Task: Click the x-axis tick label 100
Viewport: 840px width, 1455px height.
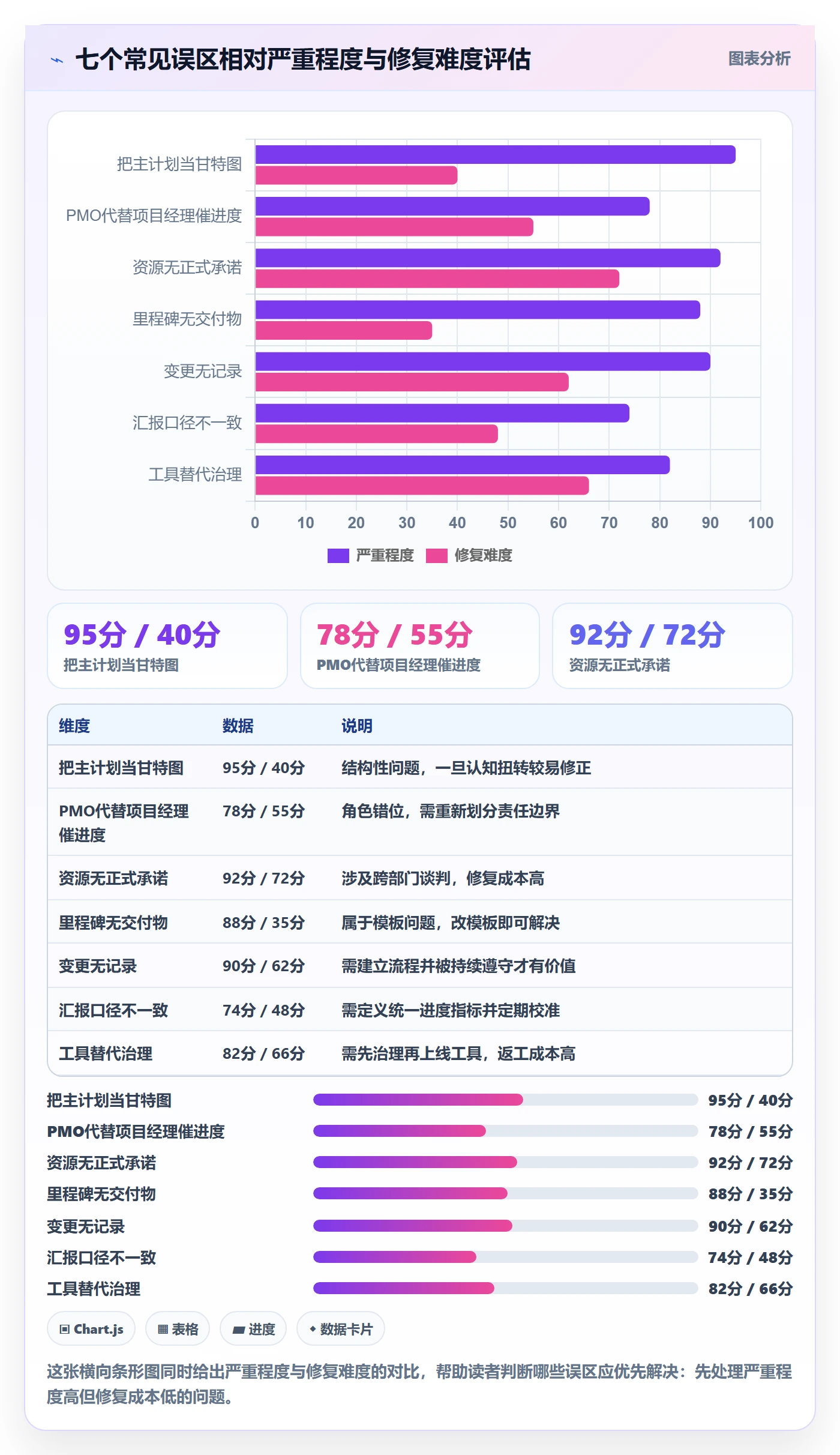Action: (760, 523)
